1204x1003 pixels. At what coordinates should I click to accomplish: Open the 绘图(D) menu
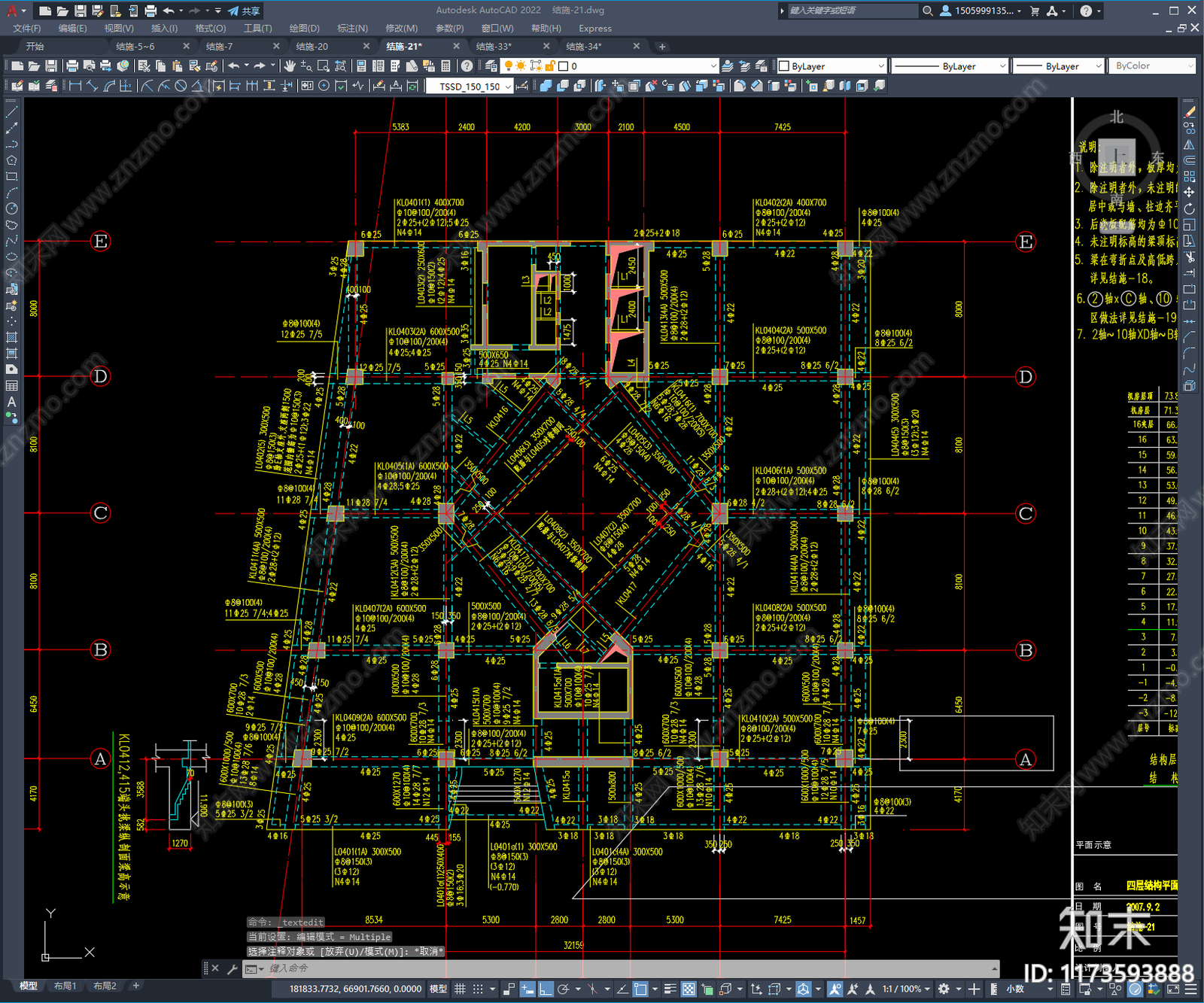tap(305, 29)
